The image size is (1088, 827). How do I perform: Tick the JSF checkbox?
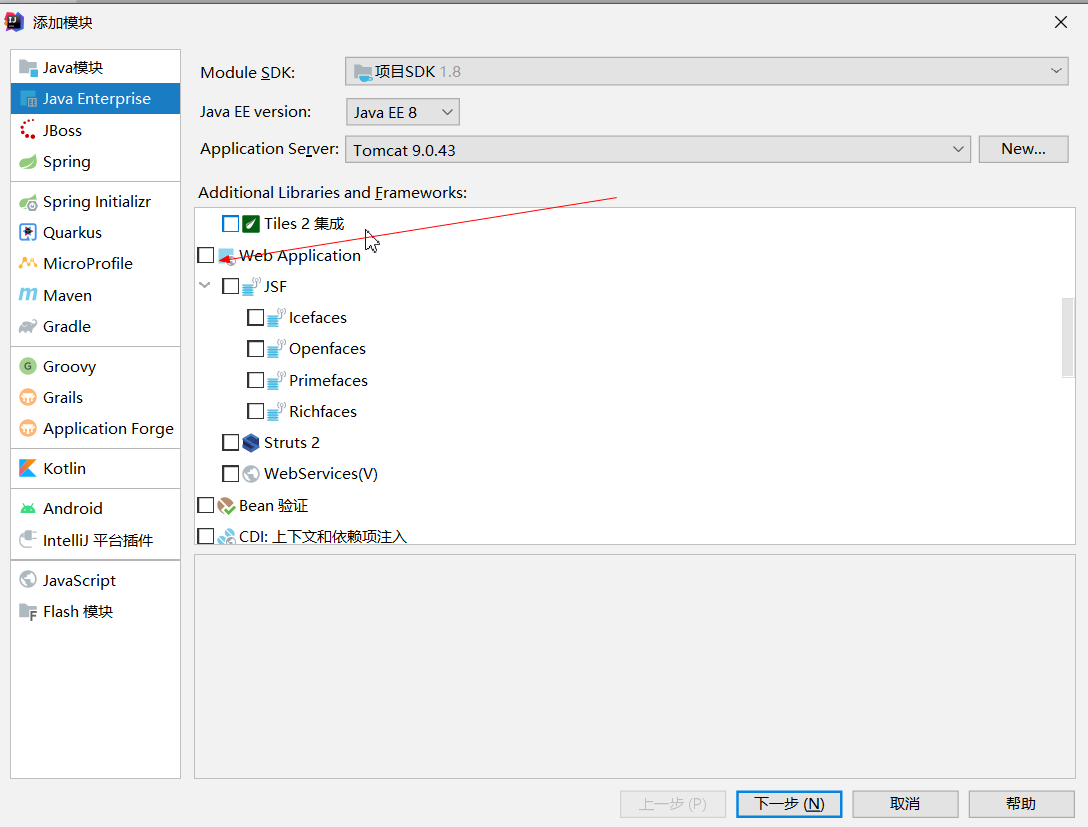pyautogui.click(x=230, y=286)
